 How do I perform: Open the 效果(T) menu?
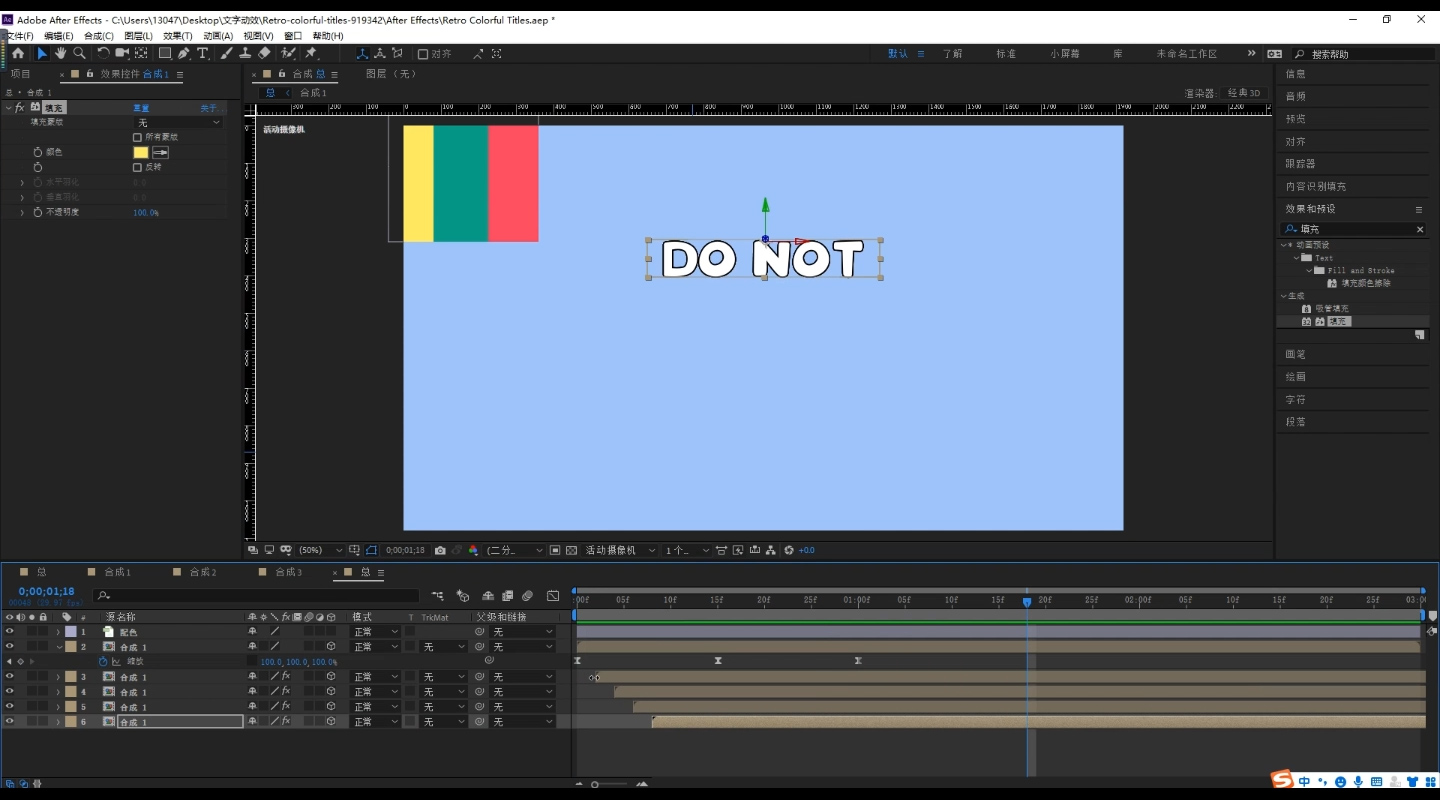177,36
